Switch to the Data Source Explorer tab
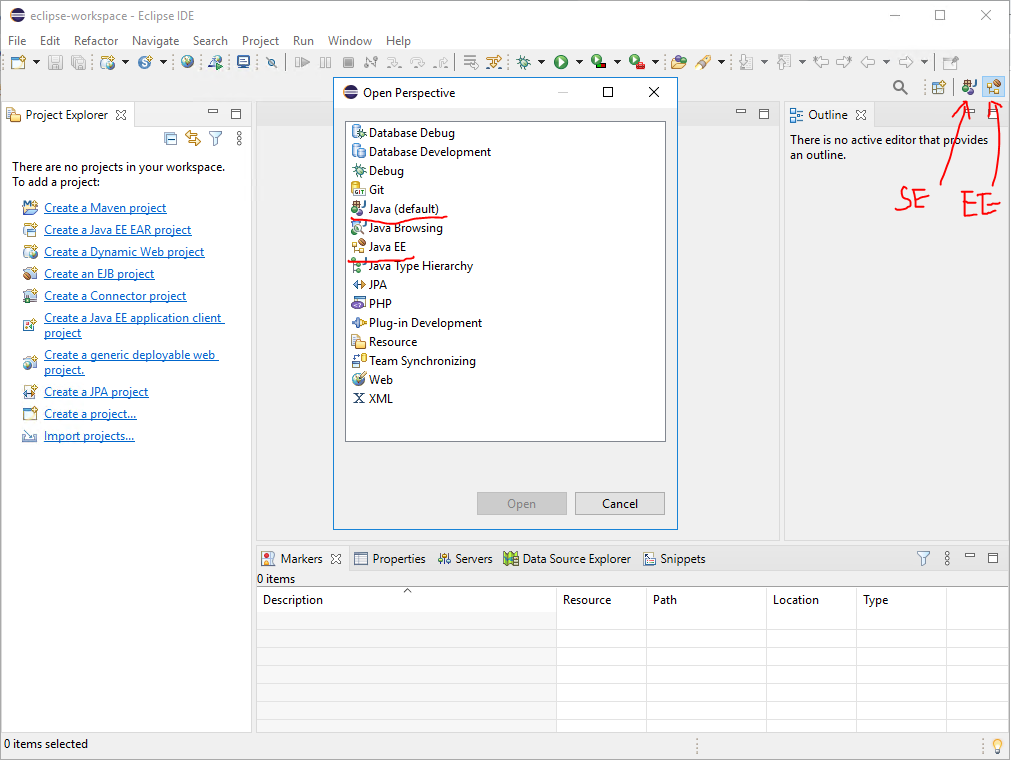The width and height of the screenshot is (1011, 760). click(x=567, y=559)
